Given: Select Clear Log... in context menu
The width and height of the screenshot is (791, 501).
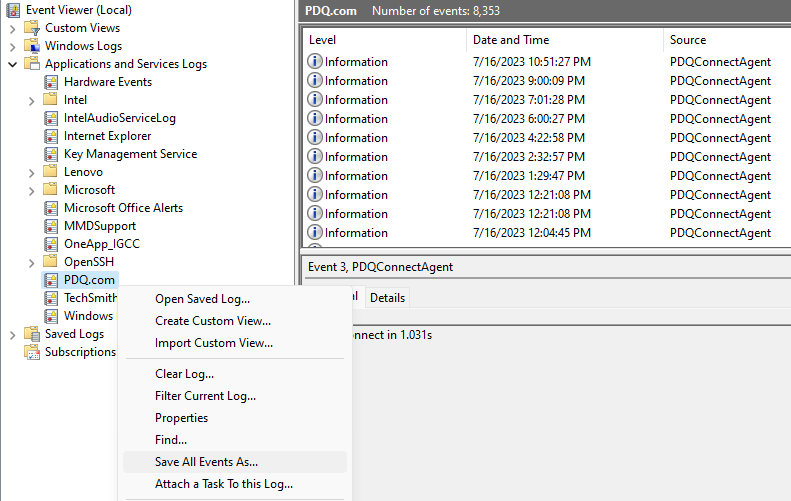Looking at the screenshot, I should pos(235,374).
